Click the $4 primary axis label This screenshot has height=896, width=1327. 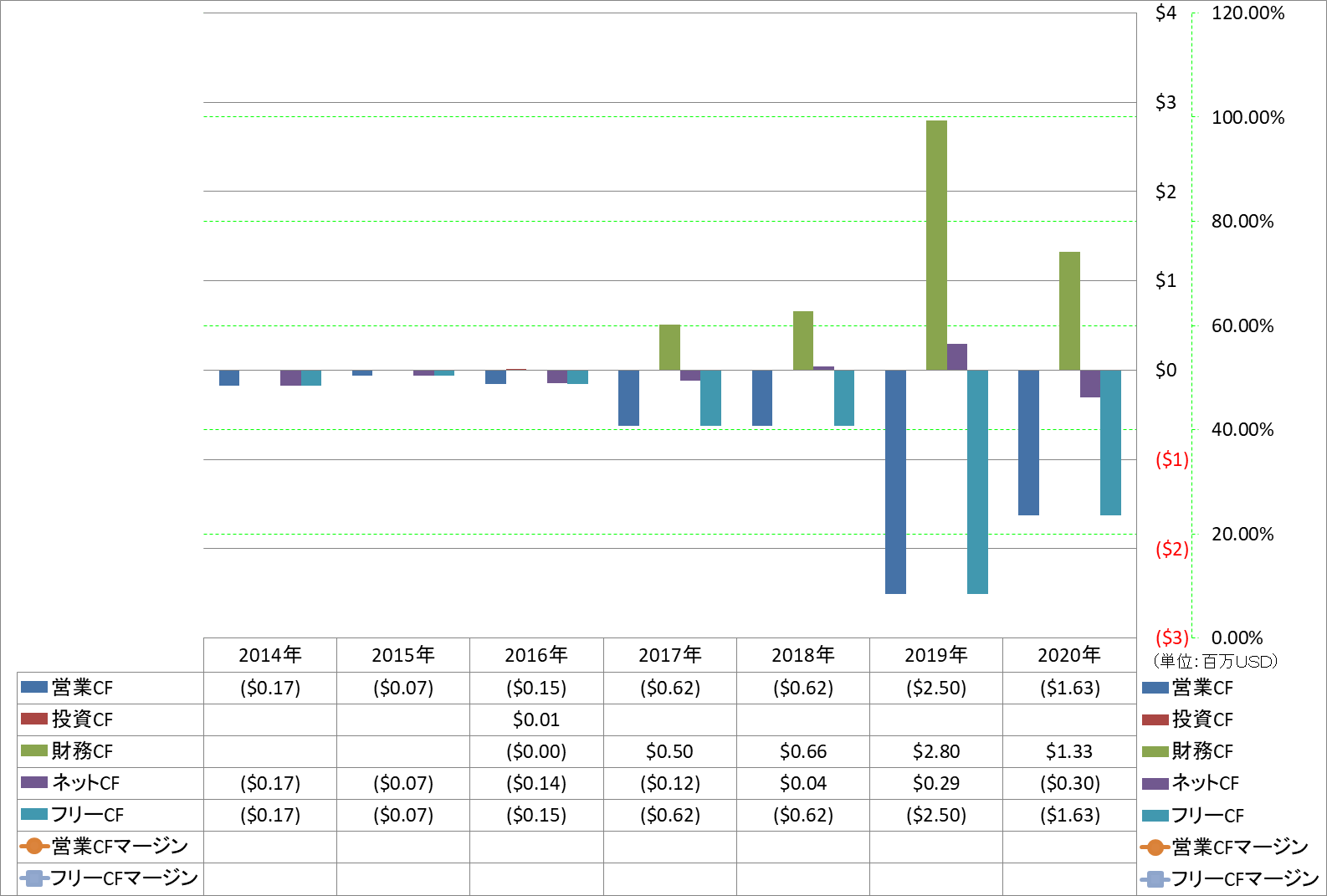point(1166,13)
